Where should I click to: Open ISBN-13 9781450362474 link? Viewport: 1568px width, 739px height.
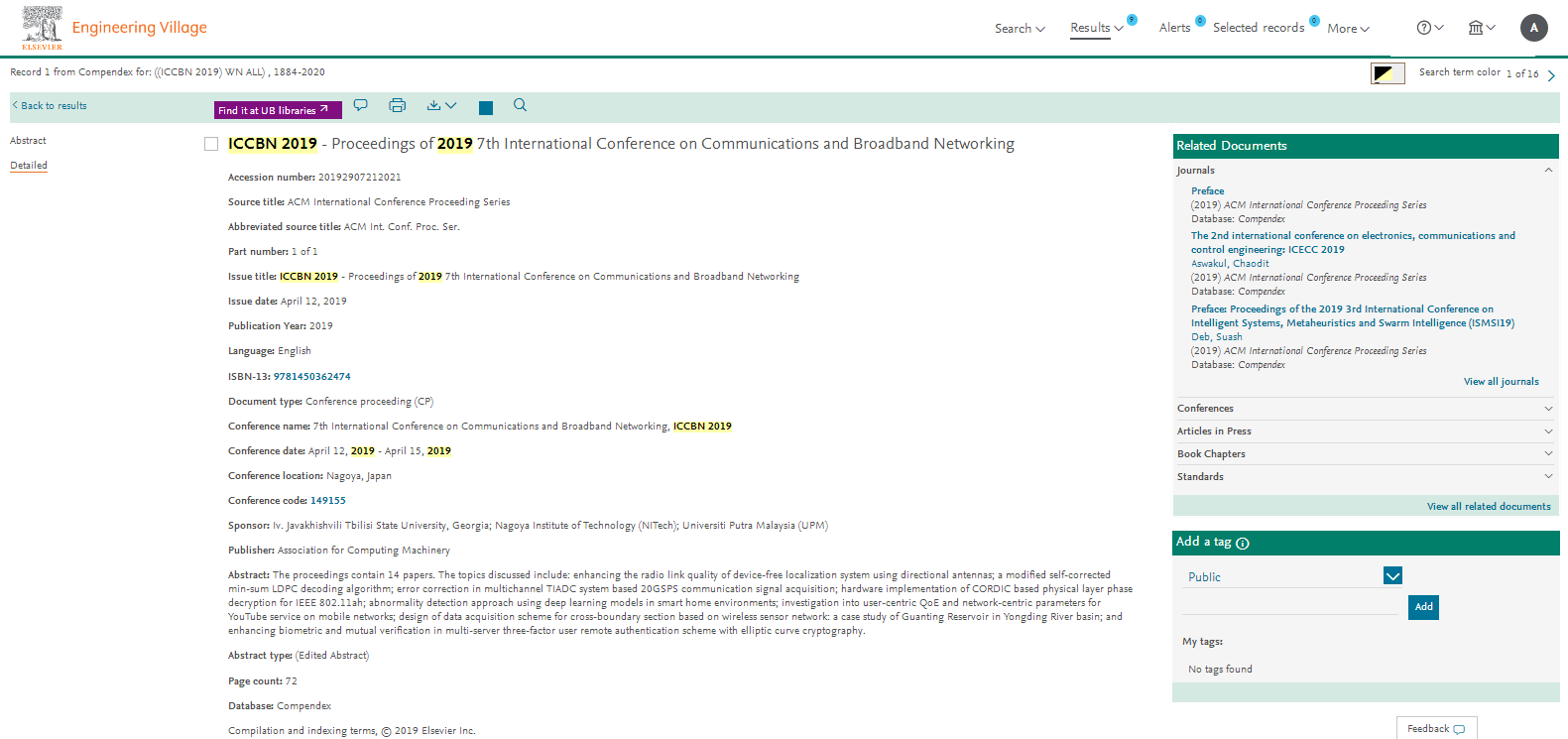[311, 377]
